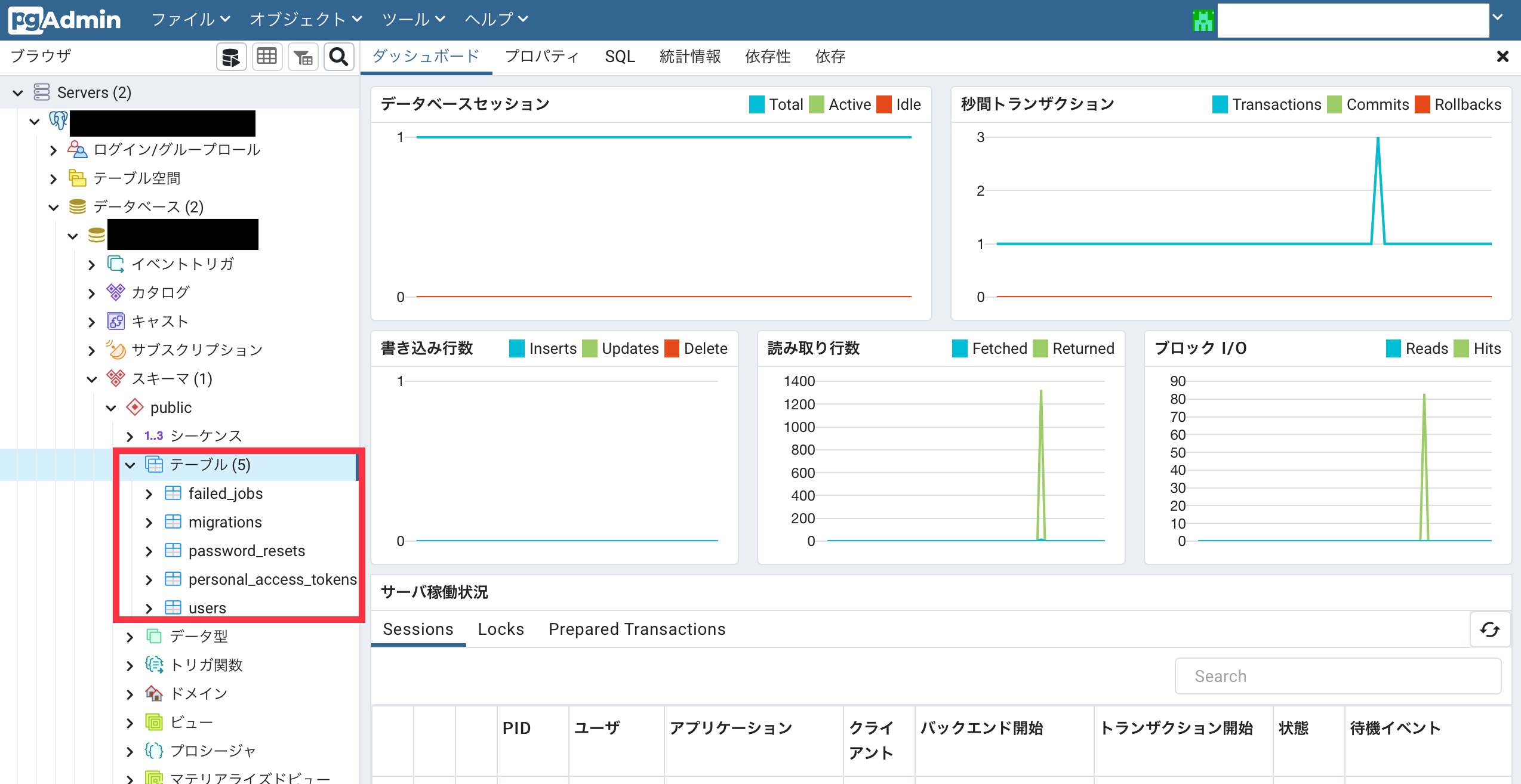Click the Filtered Rows toolbar icon
Viewport: 1521px width, 784px height.
coord(303,57)
